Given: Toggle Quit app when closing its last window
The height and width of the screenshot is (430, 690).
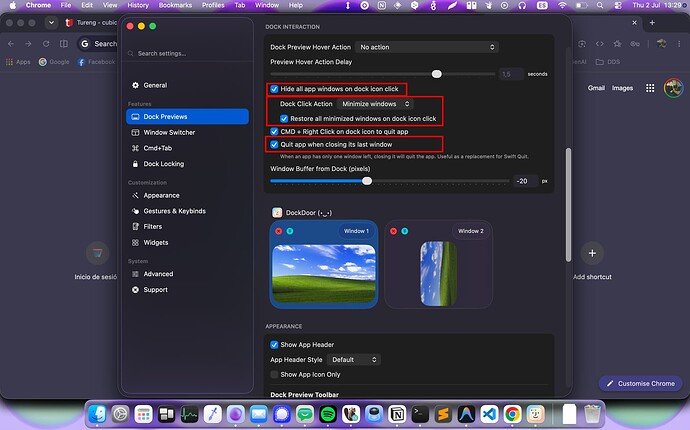Looking at the screenshot, I should pos(274,144).
